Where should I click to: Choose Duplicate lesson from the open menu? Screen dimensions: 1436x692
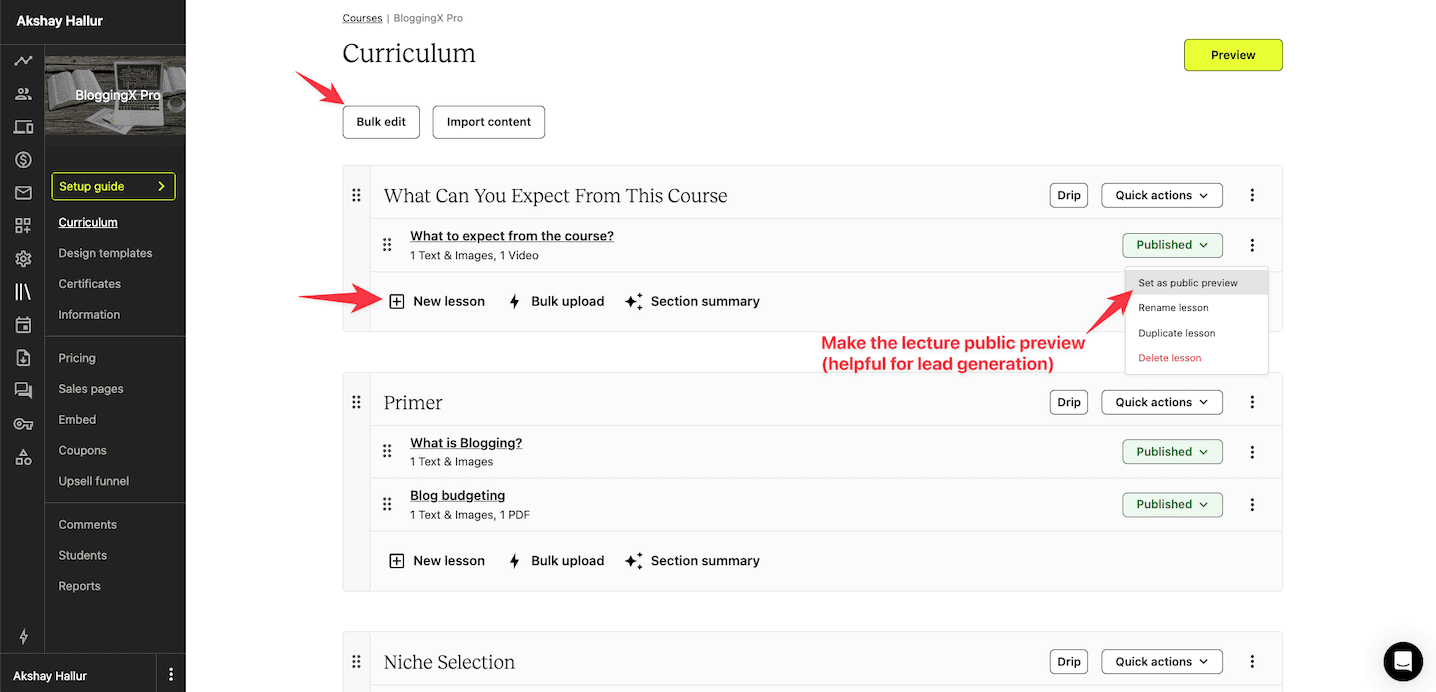(x=1176, y=333)
